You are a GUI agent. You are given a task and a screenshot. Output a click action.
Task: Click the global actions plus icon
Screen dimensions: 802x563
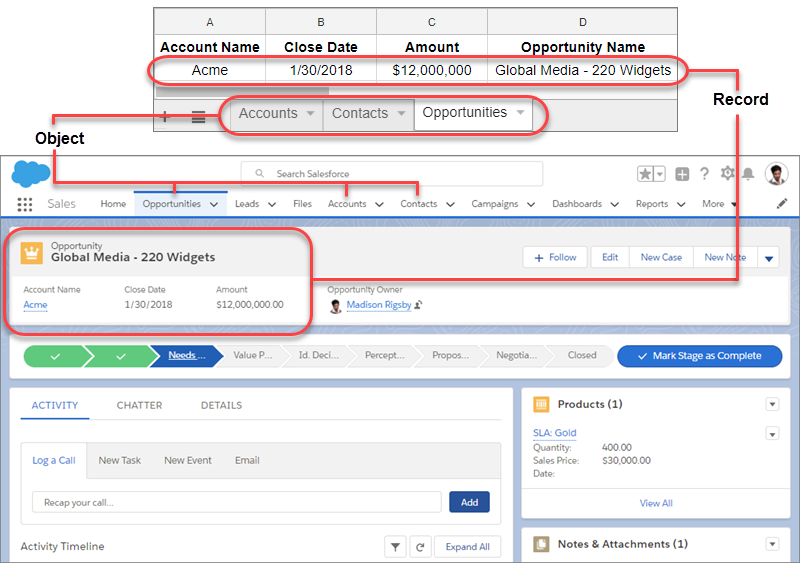tap(682, 174)
